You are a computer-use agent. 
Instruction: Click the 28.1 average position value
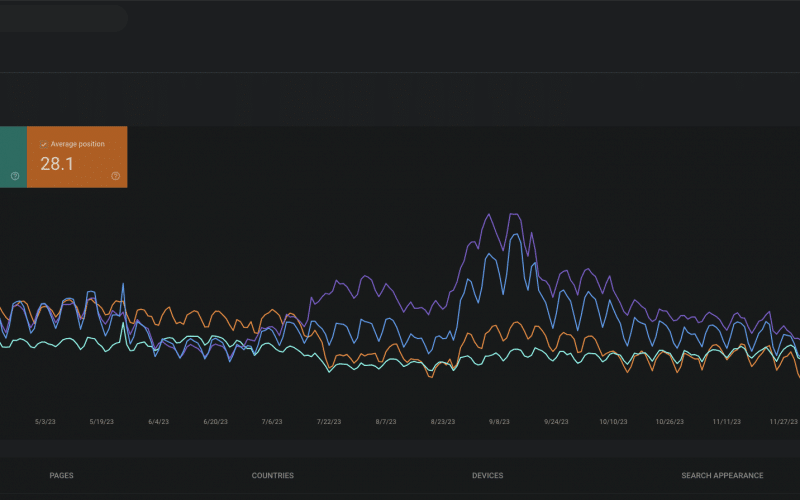(x=57, y=164)
